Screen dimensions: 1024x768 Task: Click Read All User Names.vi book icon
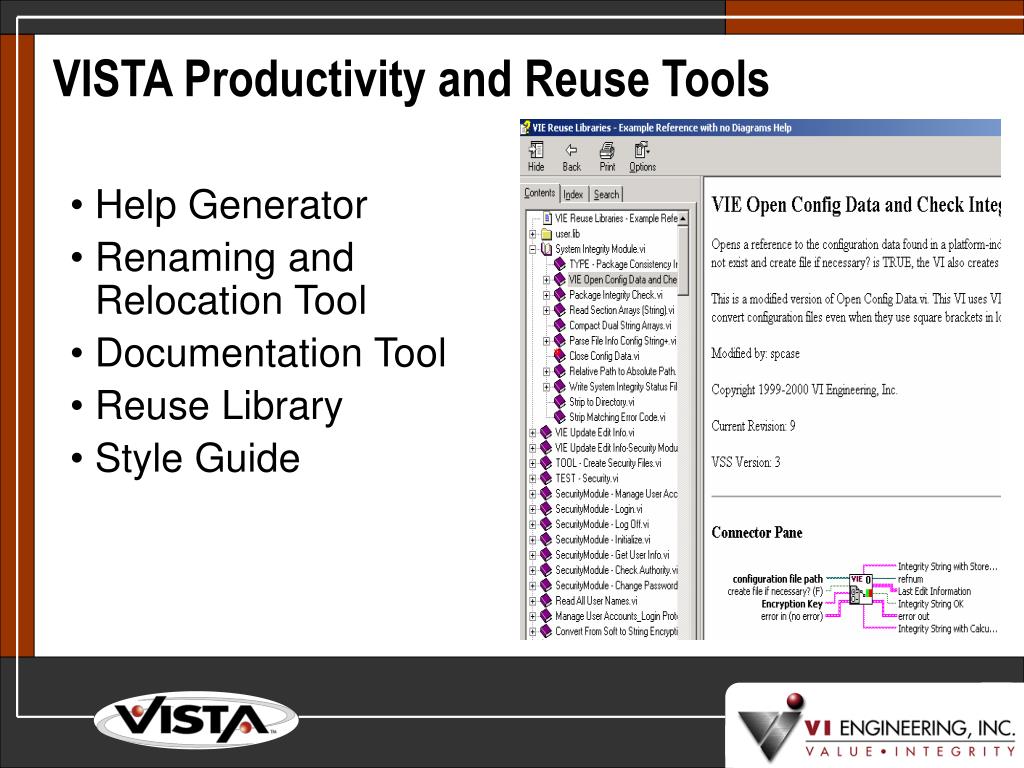click(546, 601)
